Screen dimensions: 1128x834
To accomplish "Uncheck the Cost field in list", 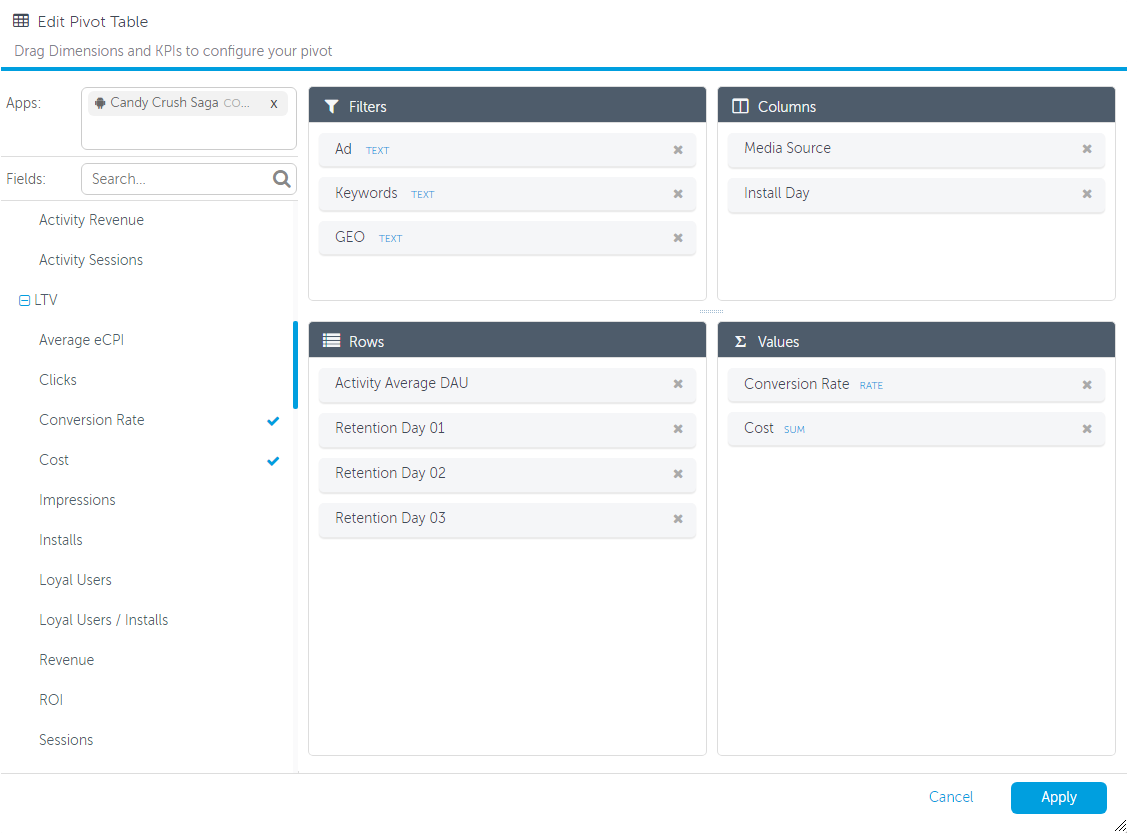I will (273, 461).
